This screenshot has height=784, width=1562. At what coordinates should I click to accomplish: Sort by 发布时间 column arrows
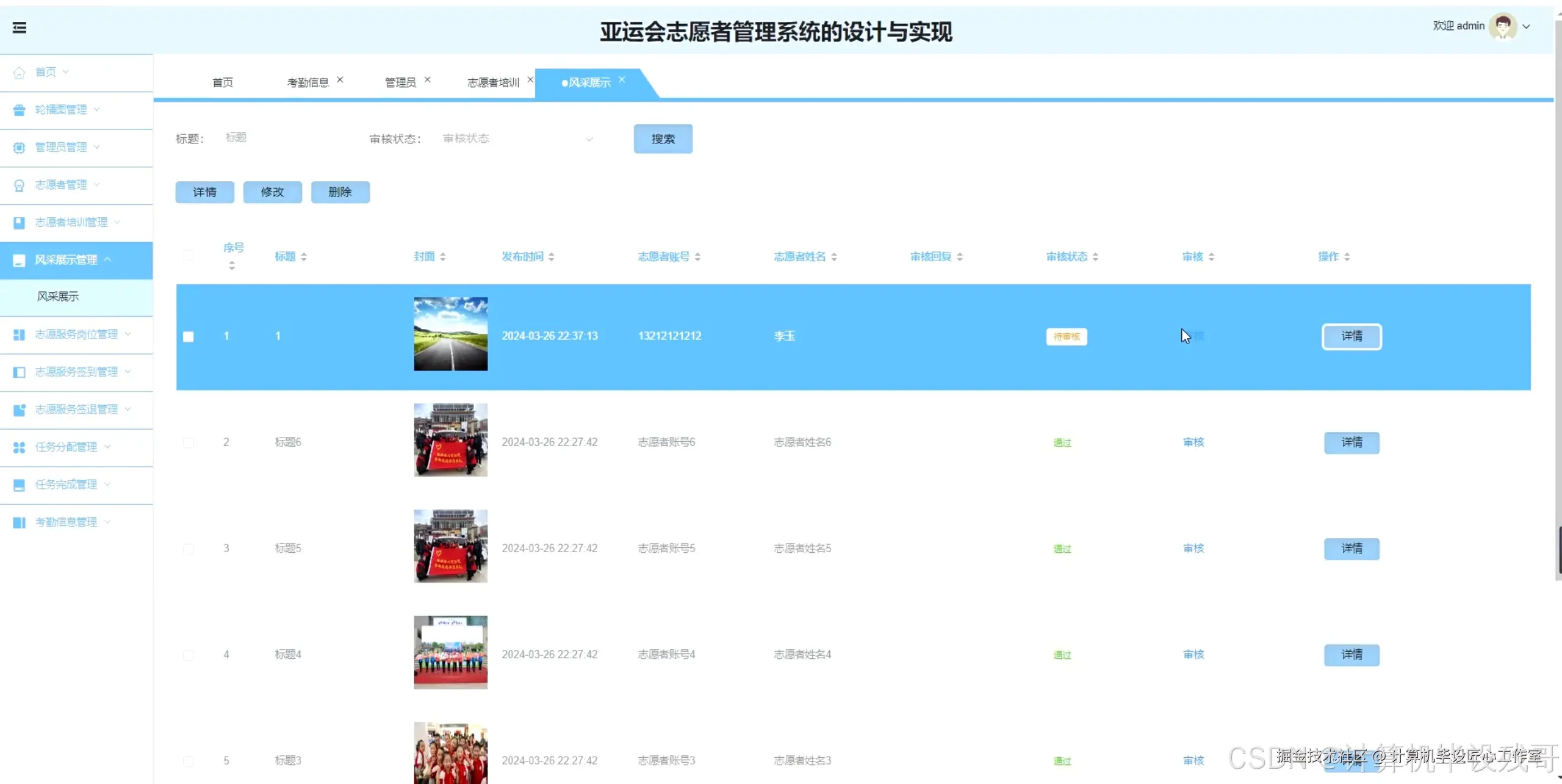coord(552,257)
